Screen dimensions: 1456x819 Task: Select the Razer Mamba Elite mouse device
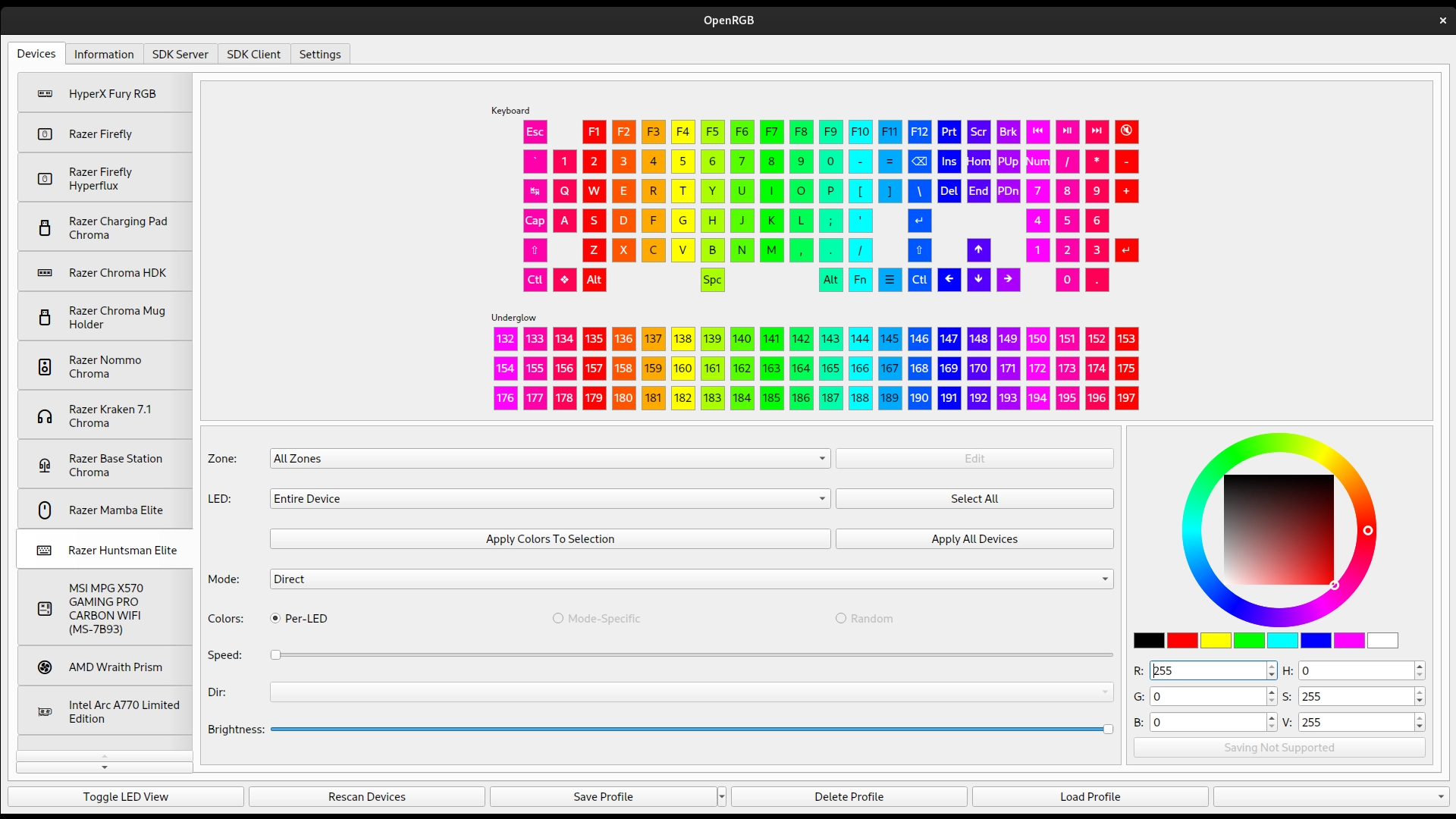[105, 510]
